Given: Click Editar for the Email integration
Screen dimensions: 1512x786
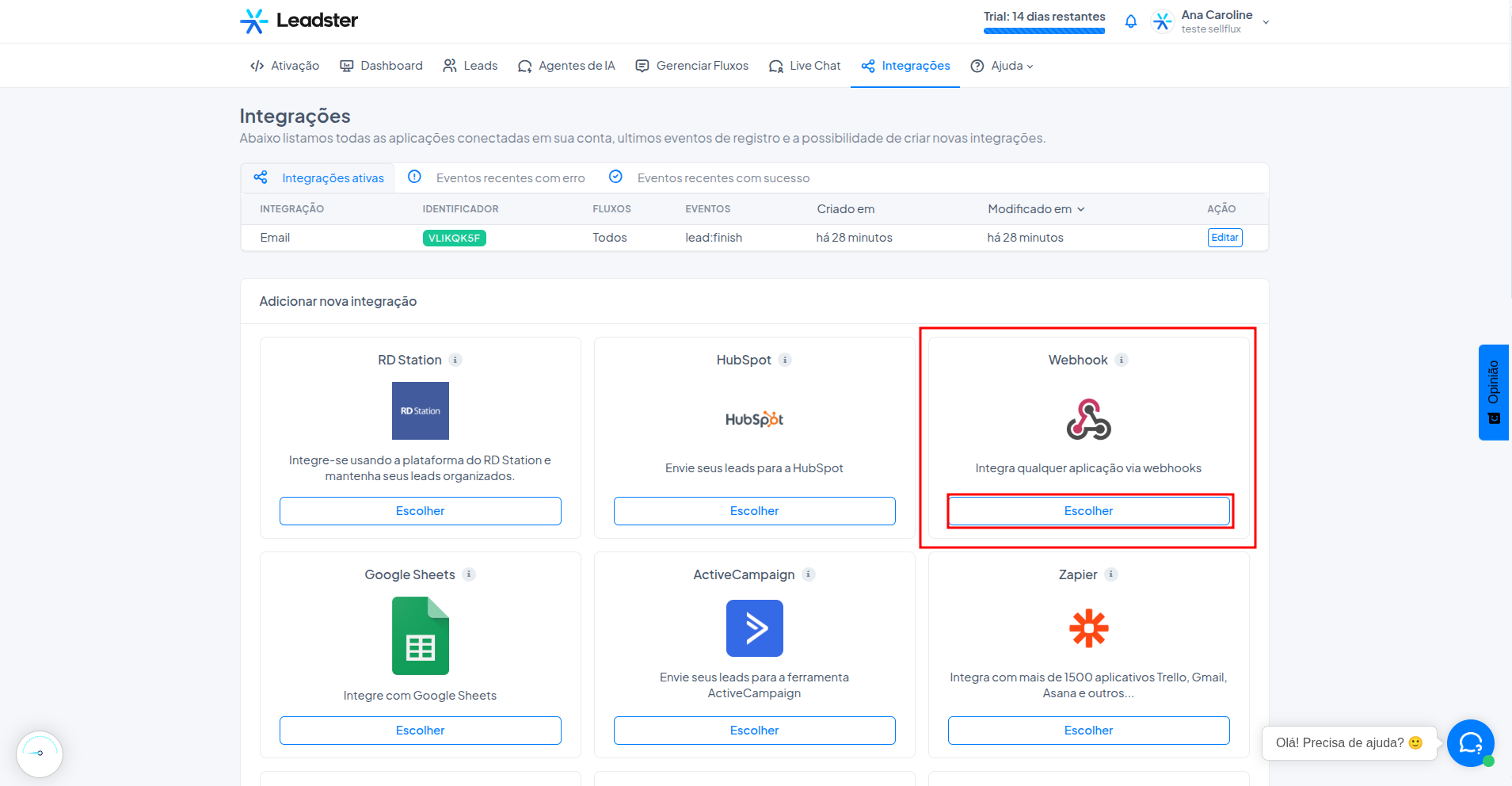Looking at the screenshot, I should point(1224,238).
